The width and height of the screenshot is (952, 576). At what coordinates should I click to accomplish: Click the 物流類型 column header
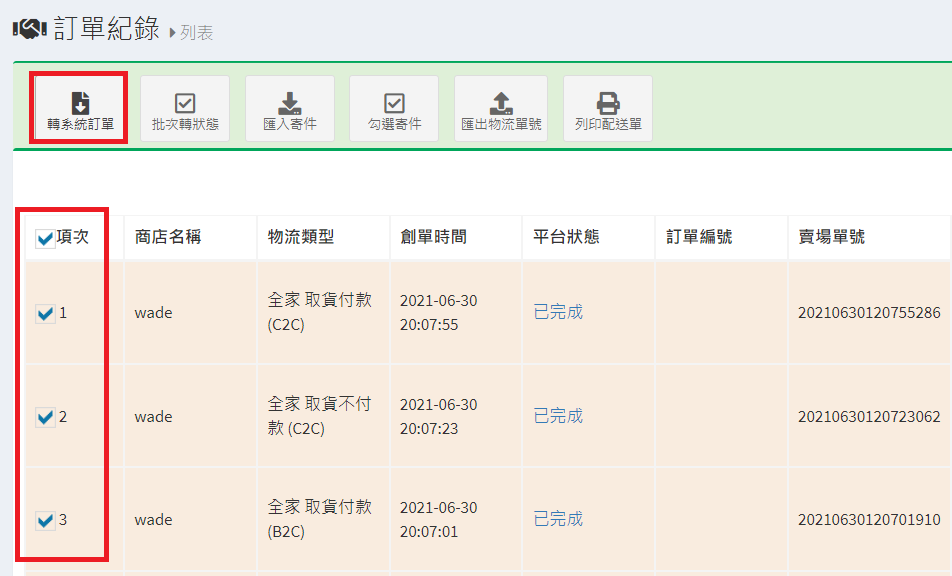301,237
